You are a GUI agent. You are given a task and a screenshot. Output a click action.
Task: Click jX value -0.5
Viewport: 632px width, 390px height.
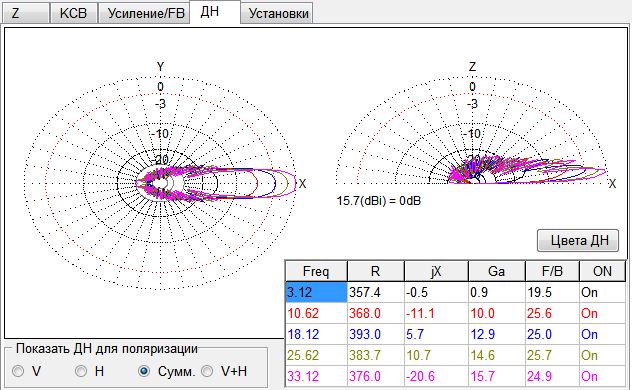[436, 292]
